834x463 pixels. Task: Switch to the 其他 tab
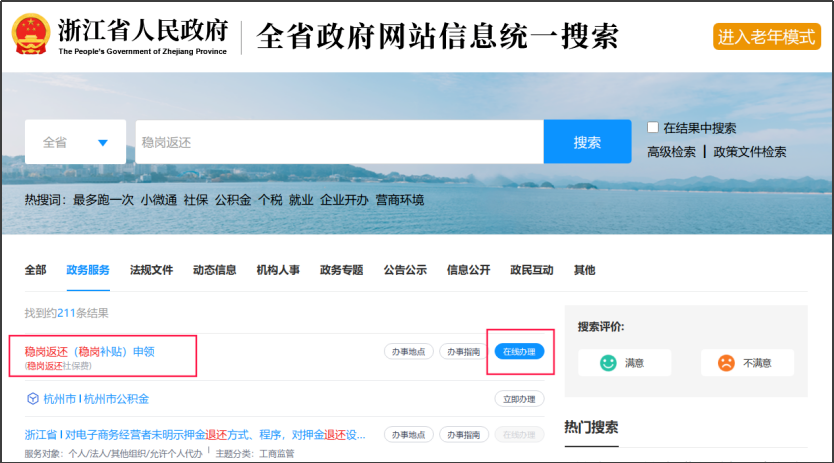tap(585, 270)
